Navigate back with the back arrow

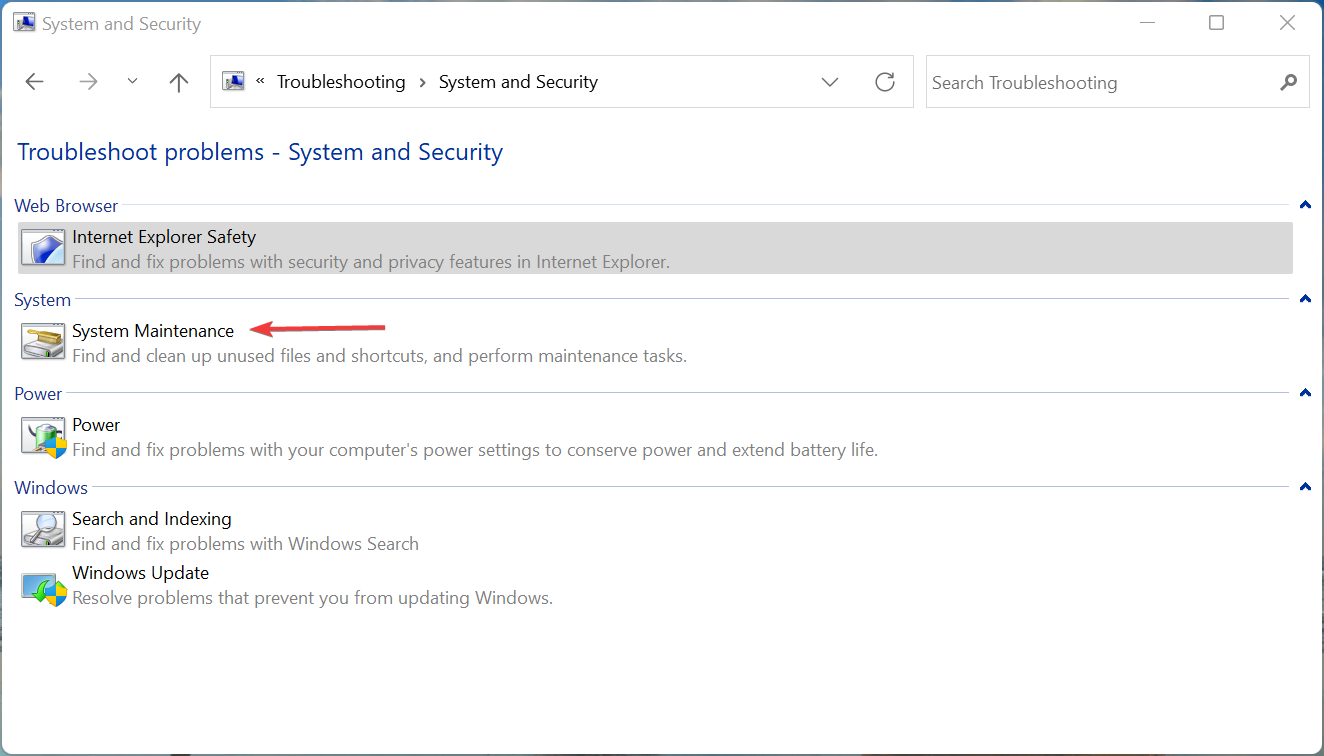(35, 82)
